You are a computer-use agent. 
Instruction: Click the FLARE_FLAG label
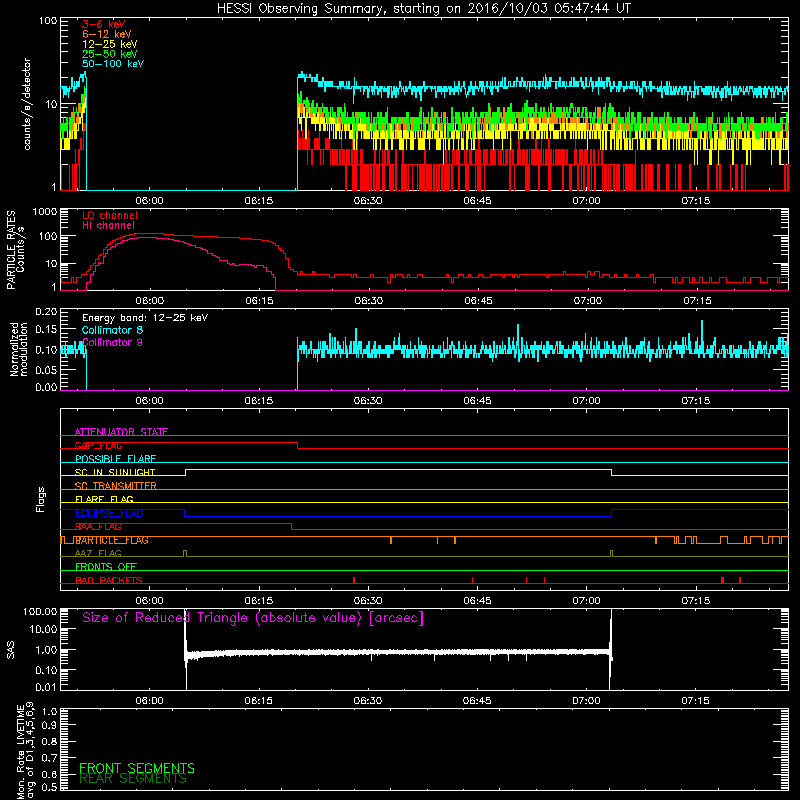104,499
